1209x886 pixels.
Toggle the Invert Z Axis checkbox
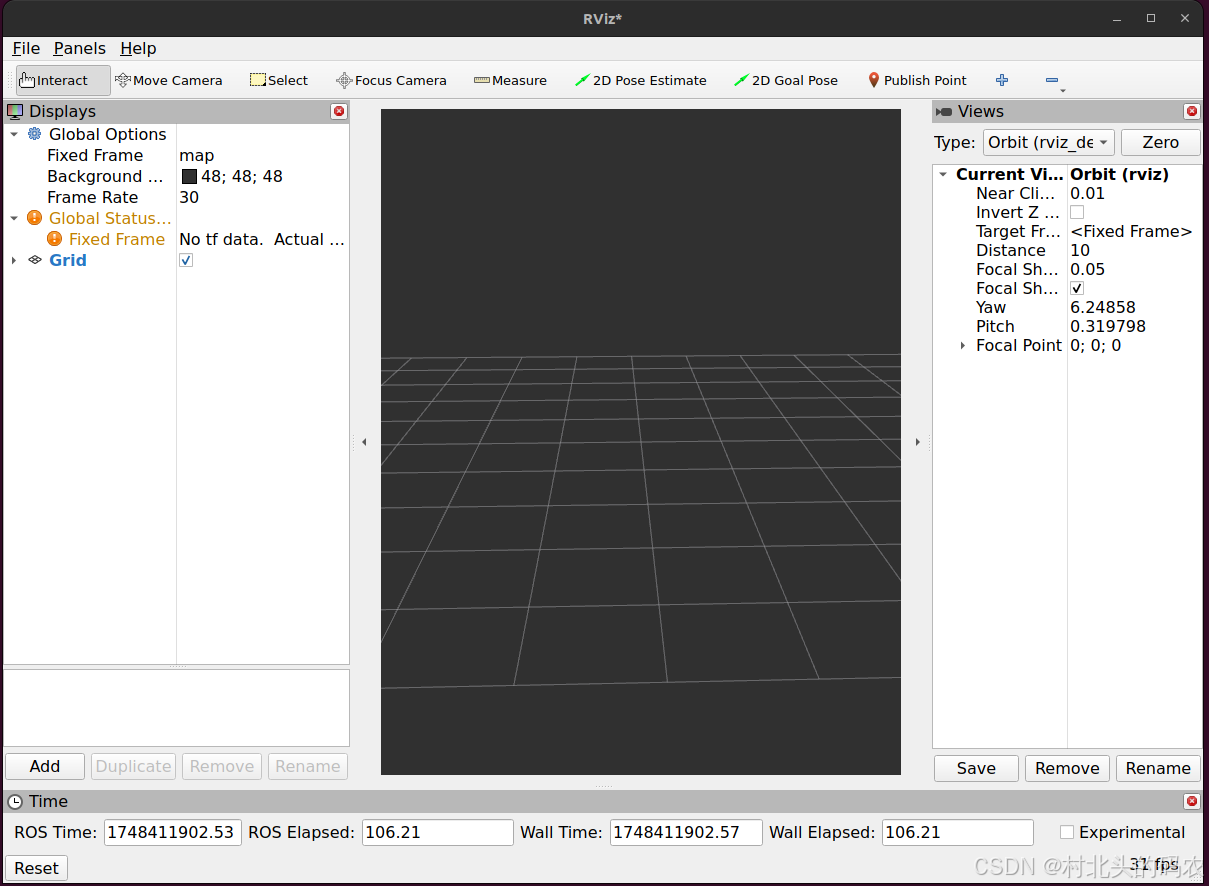click(1077, 212)
